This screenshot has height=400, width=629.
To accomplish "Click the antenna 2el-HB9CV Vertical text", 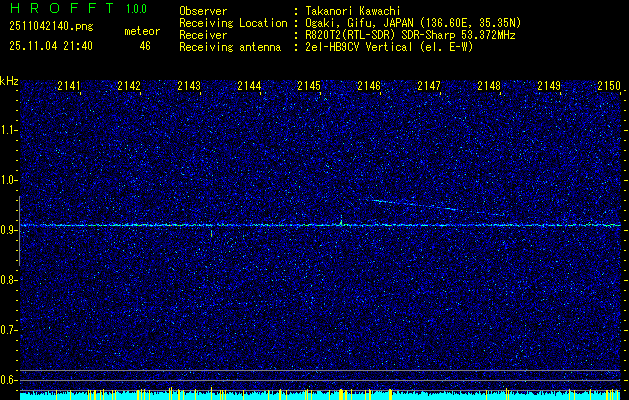I will tap(359, 47).
